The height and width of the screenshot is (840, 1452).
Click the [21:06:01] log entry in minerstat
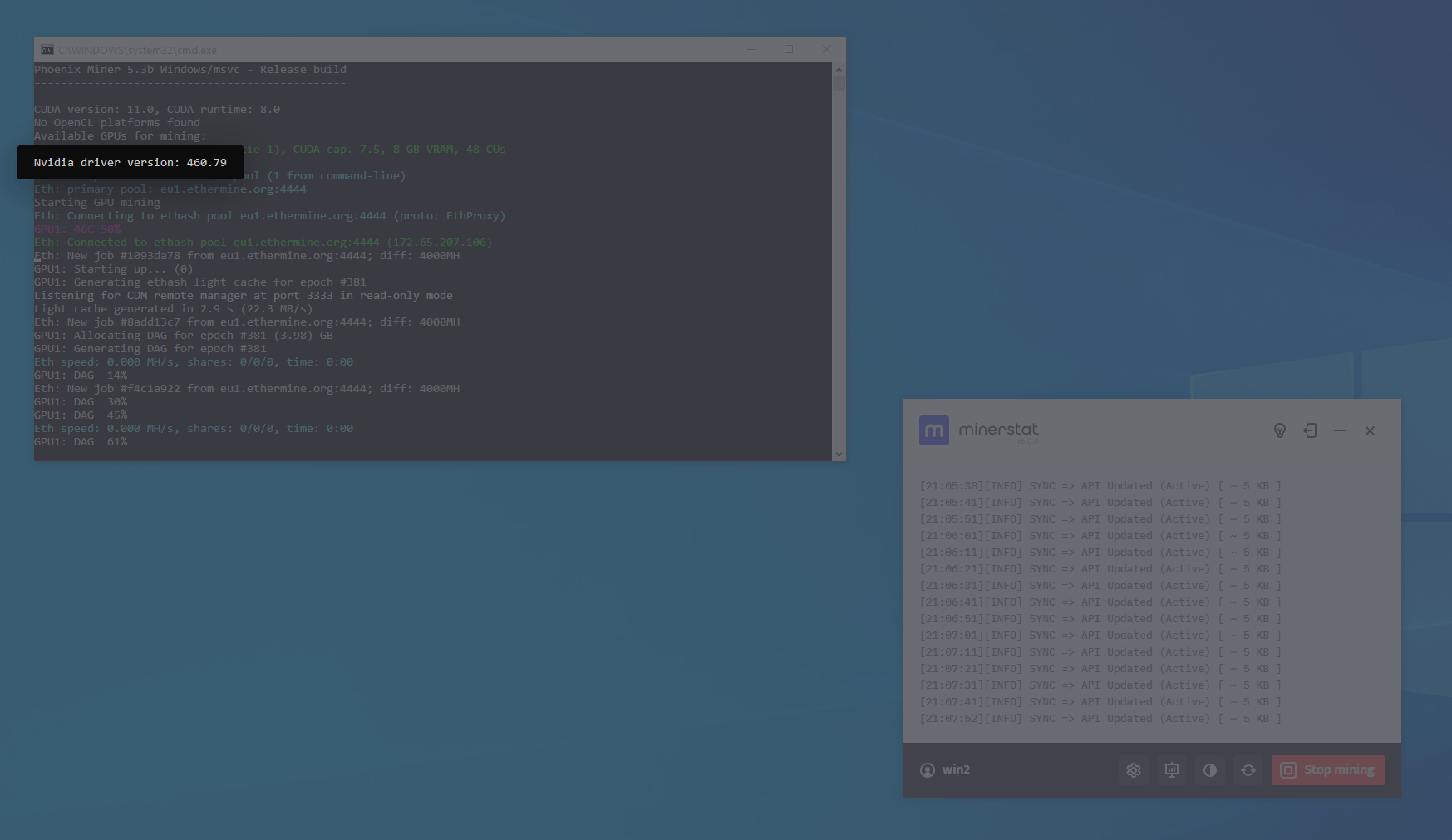coord(1100,536)
